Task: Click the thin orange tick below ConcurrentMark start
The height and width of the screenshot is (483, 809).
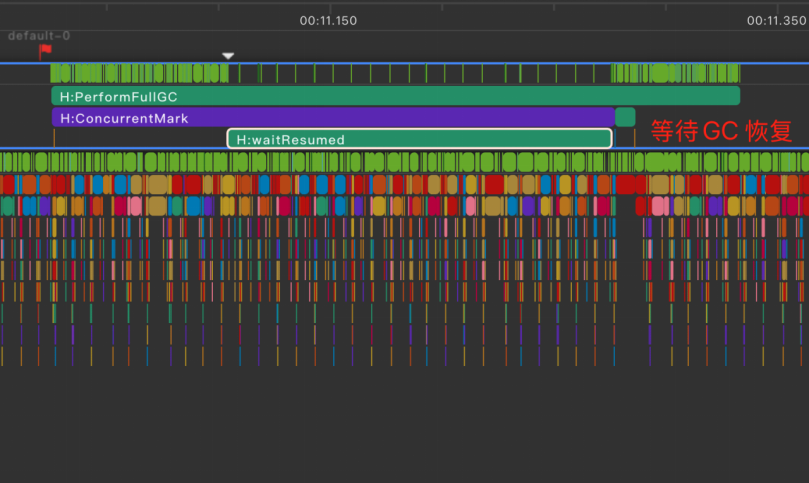Action: point(54,138)
